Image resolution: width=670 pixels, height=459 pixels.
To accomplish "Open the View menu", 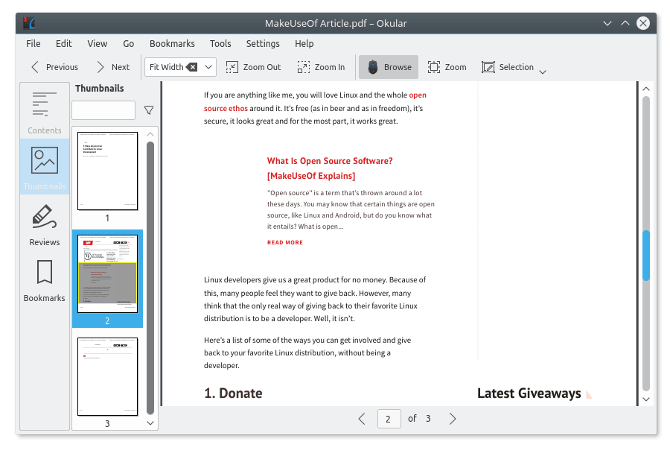I will click(x=97, y=44).
